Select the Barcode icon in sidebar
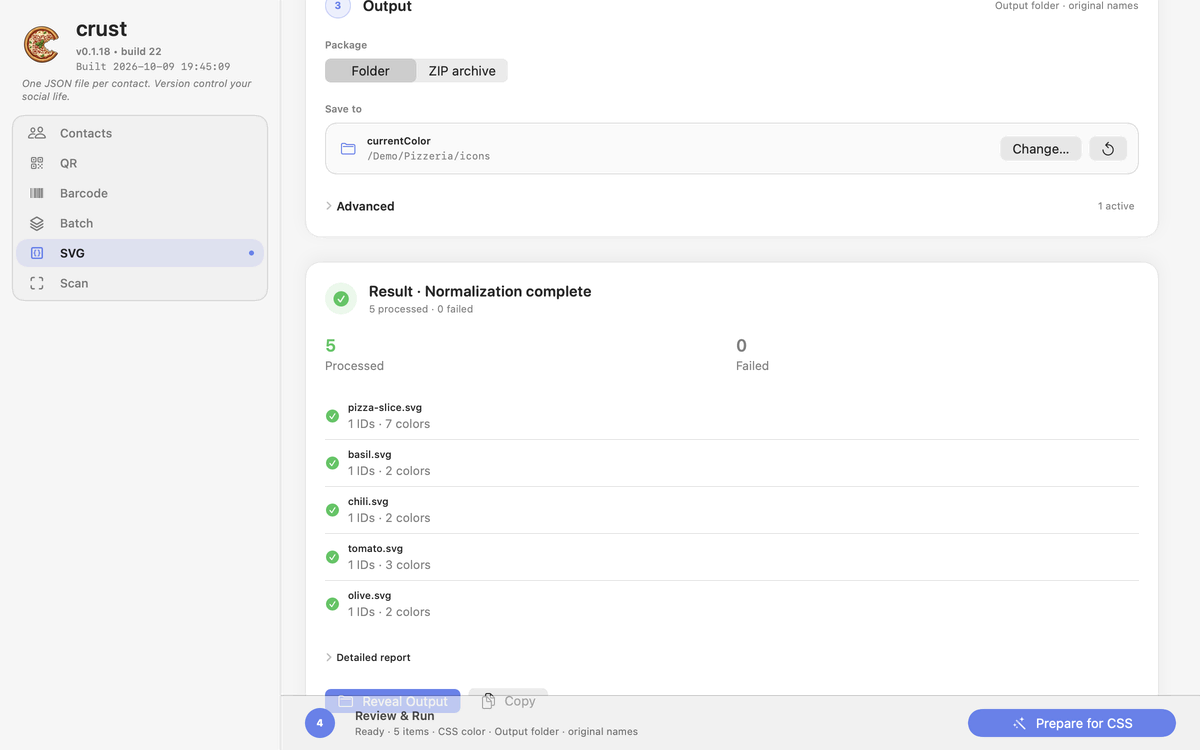The image size is (1200, 750). coord(37,193)
